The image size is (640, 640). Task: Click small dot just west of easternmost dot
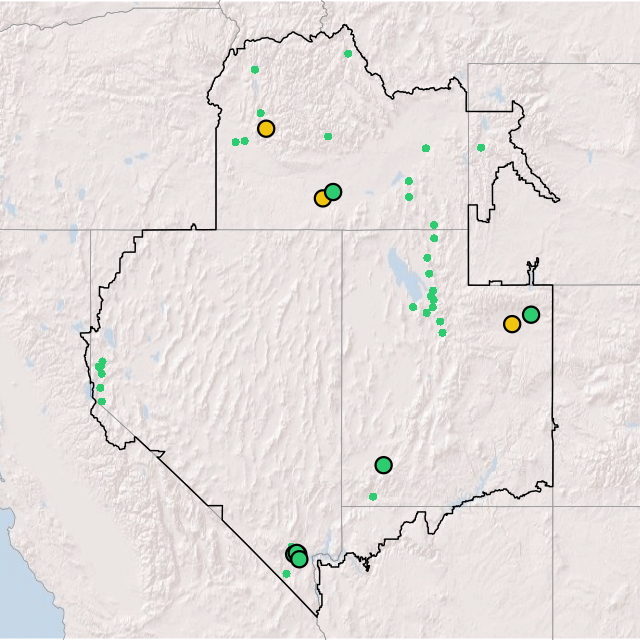point(426,148)
